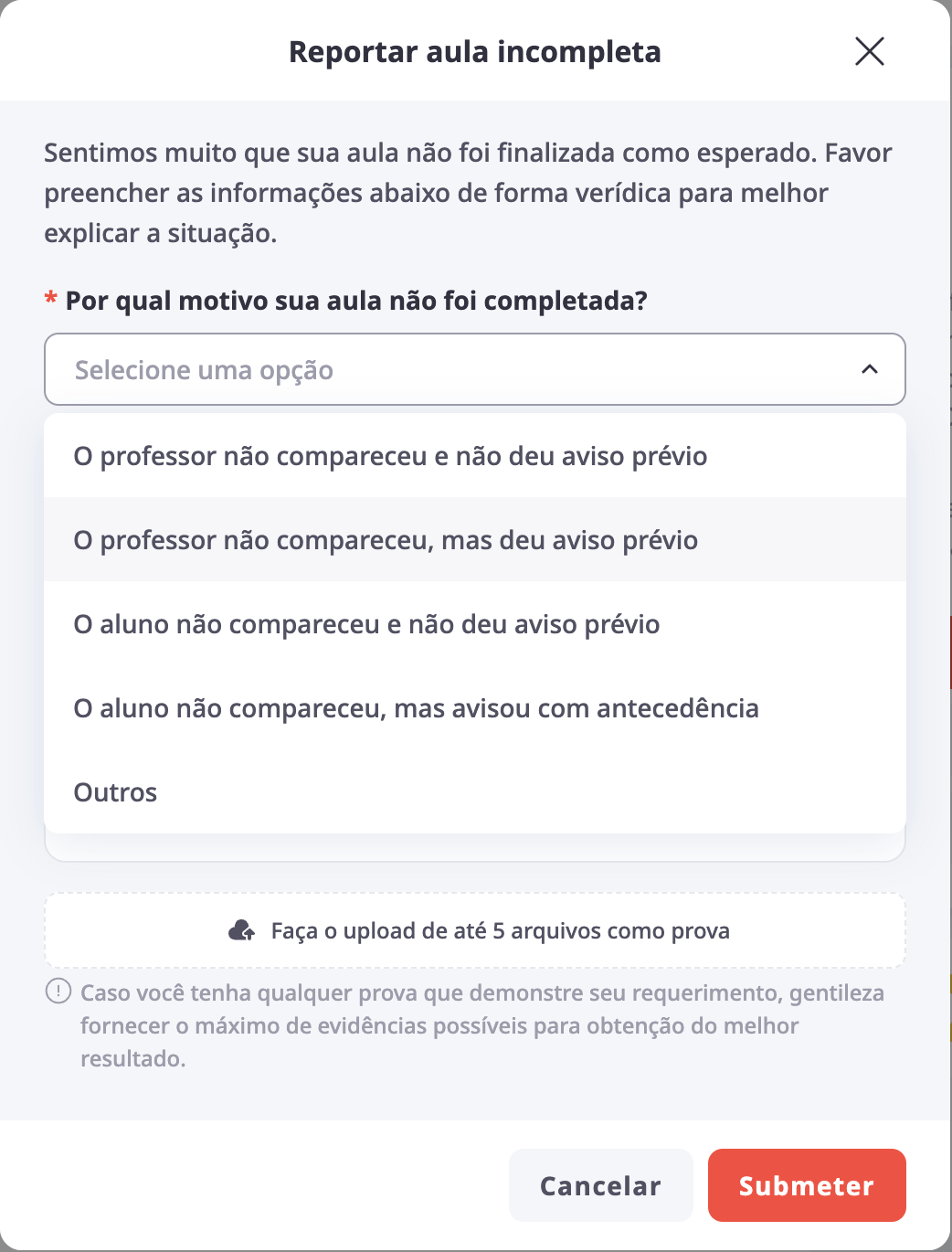
Task: Cancel the report with Cancelar
Action: [x=600, y=1185]
